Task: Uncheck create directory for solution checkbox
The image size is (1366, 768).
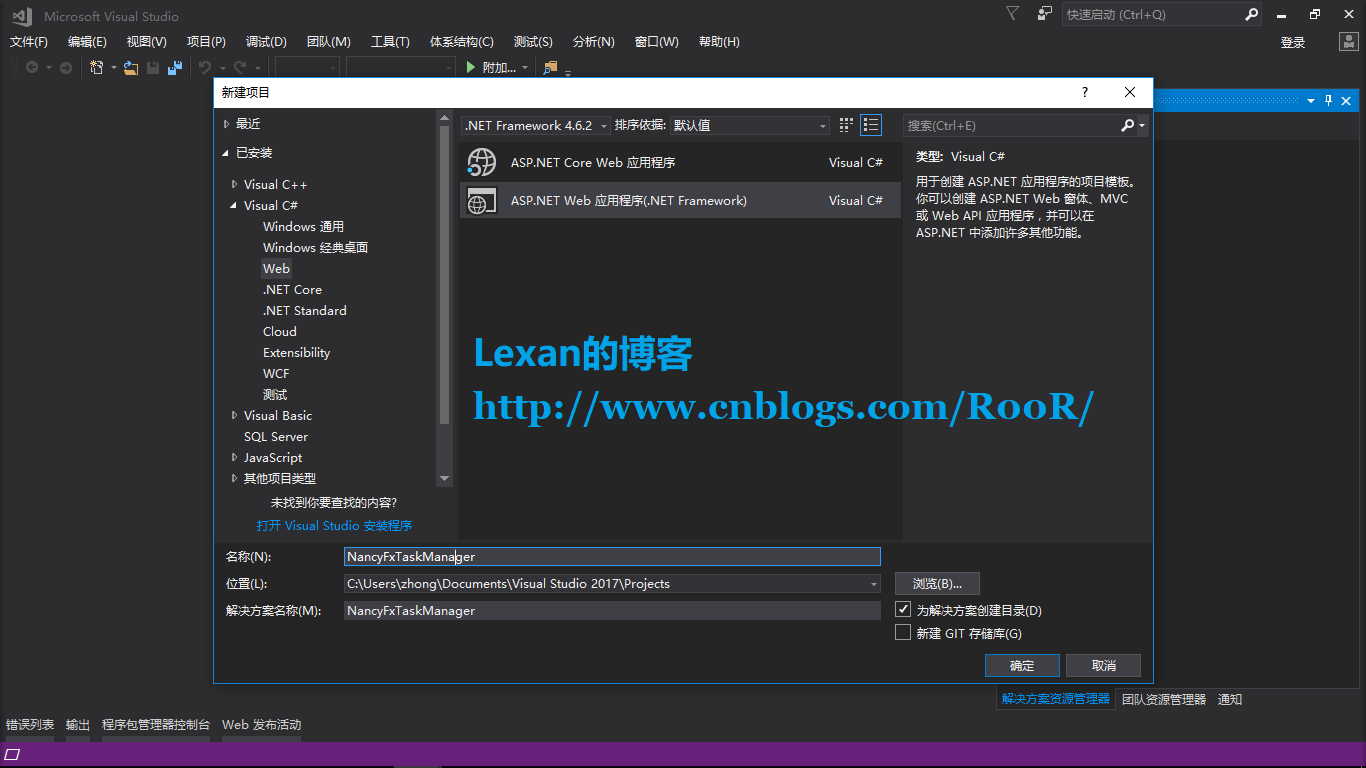Action: point(903,609)
